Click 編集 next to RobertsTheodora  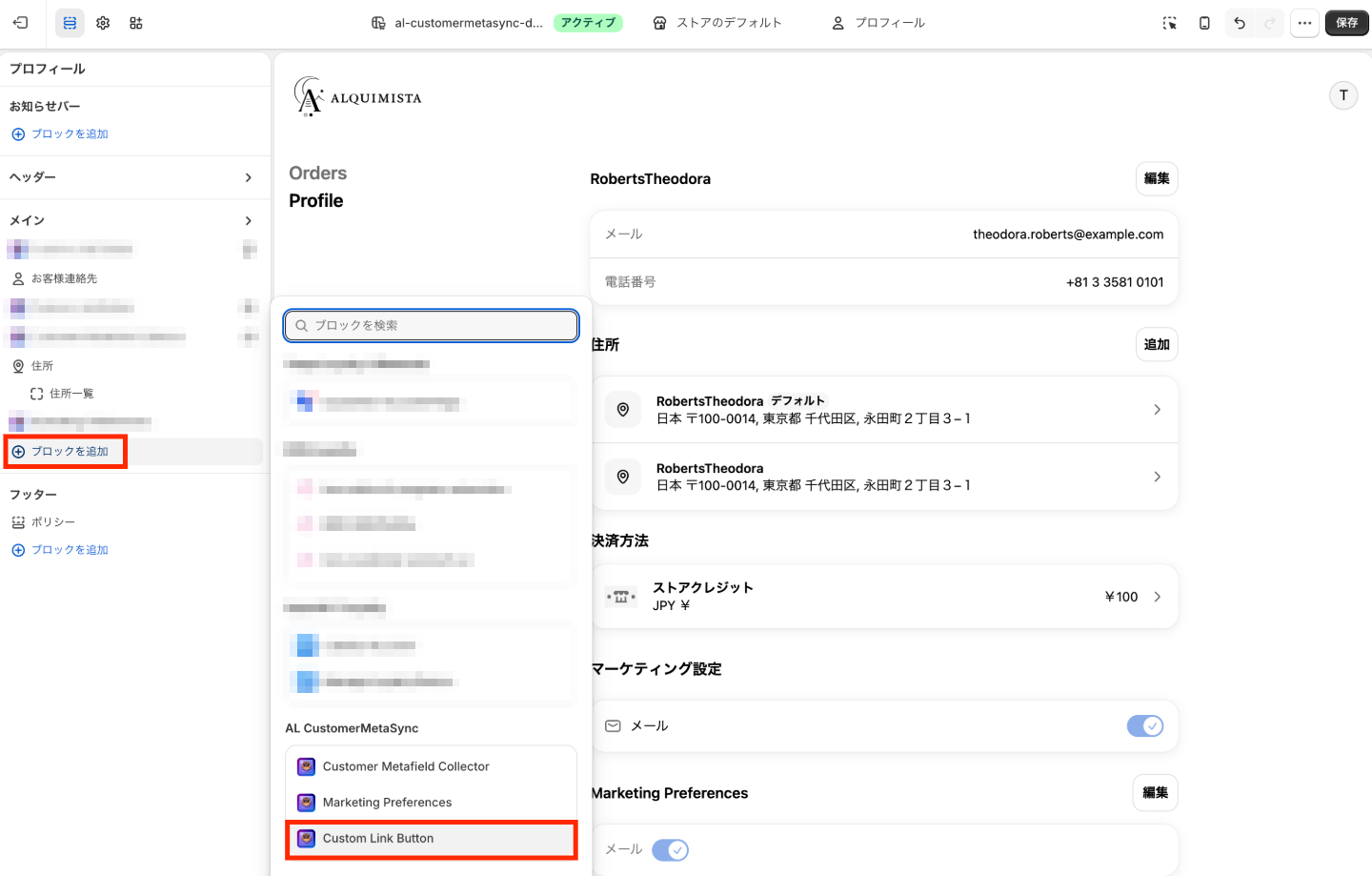(x=1157, y=179)
